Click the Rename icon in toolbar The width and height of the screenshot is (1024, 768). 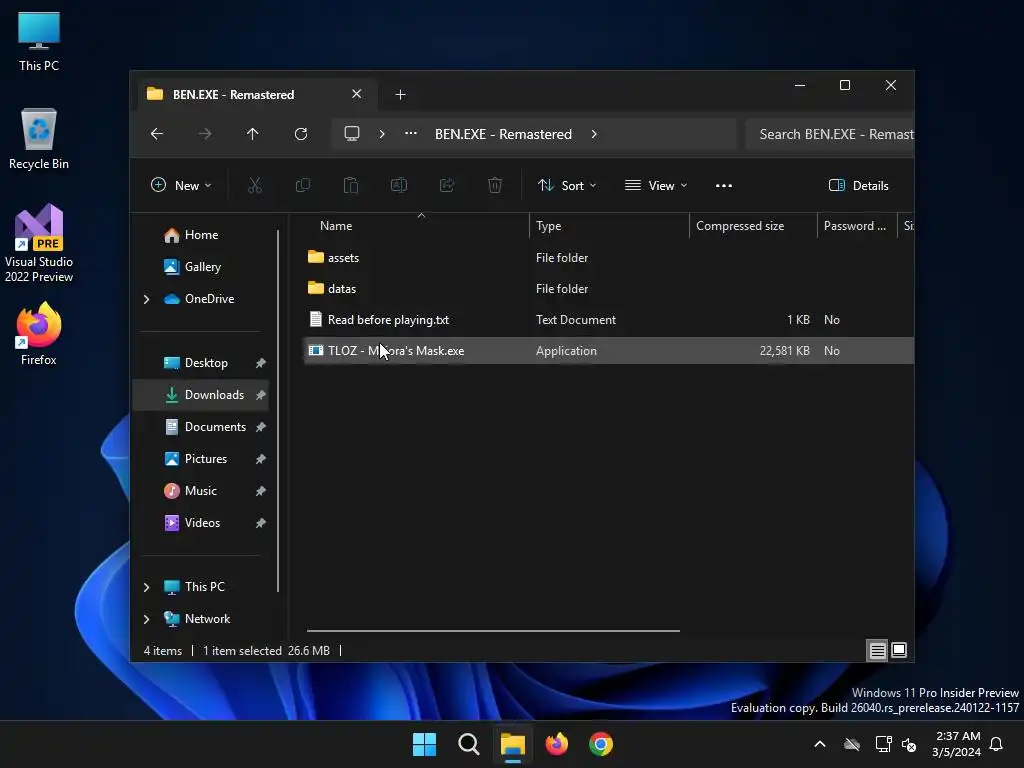pos(399,185)
